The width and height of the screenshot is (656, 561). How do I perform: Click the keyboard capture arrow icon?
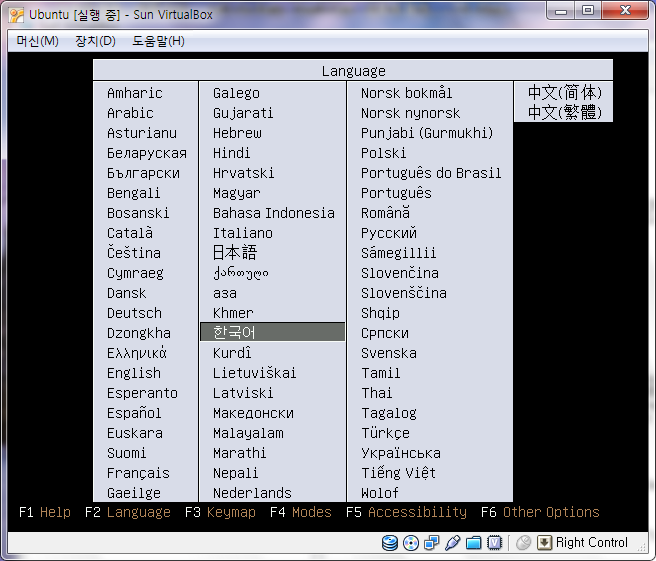[x=544, y=543]
